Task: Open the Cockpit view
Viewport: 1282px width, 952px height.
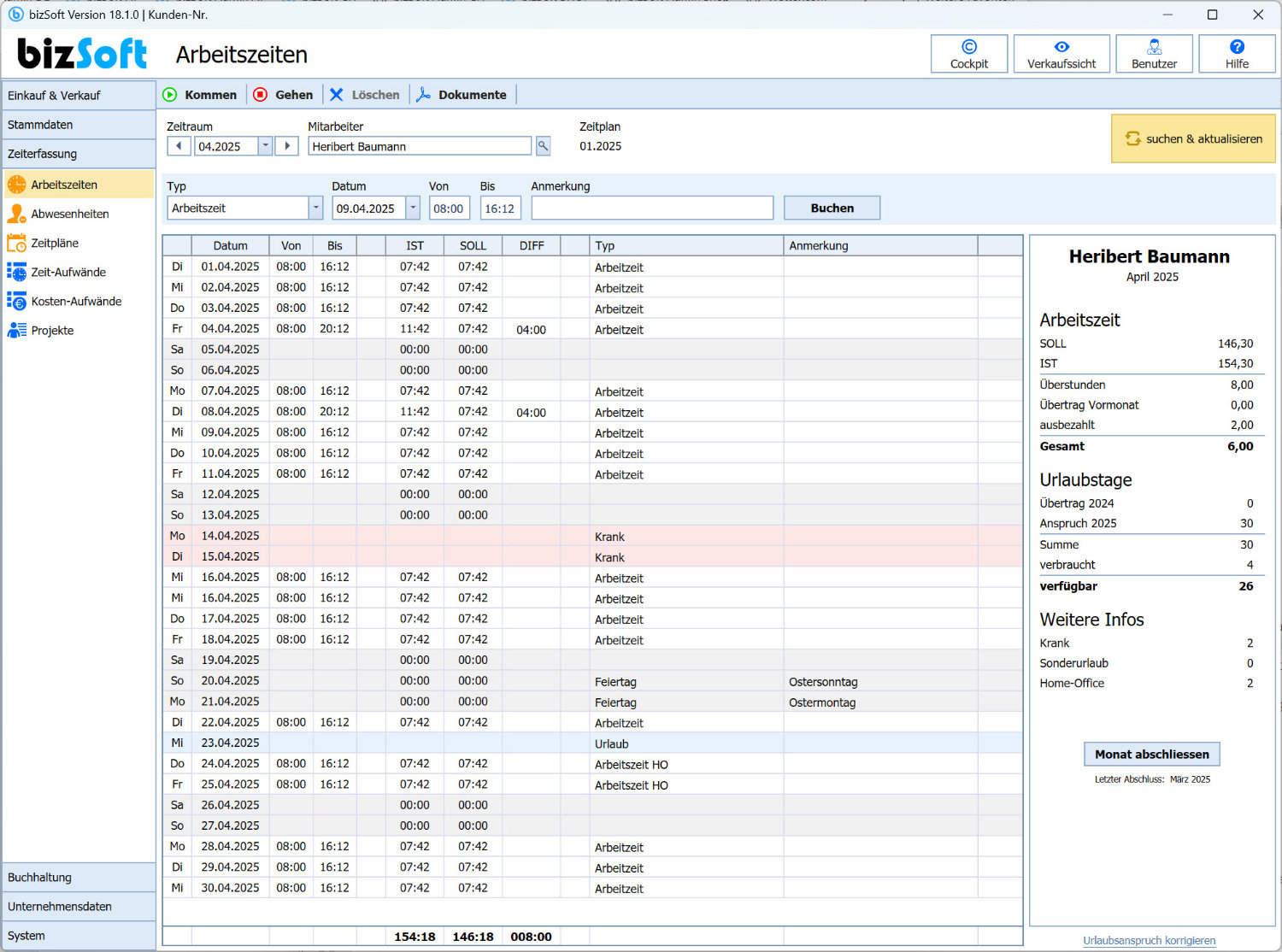Action: point(968,54)
